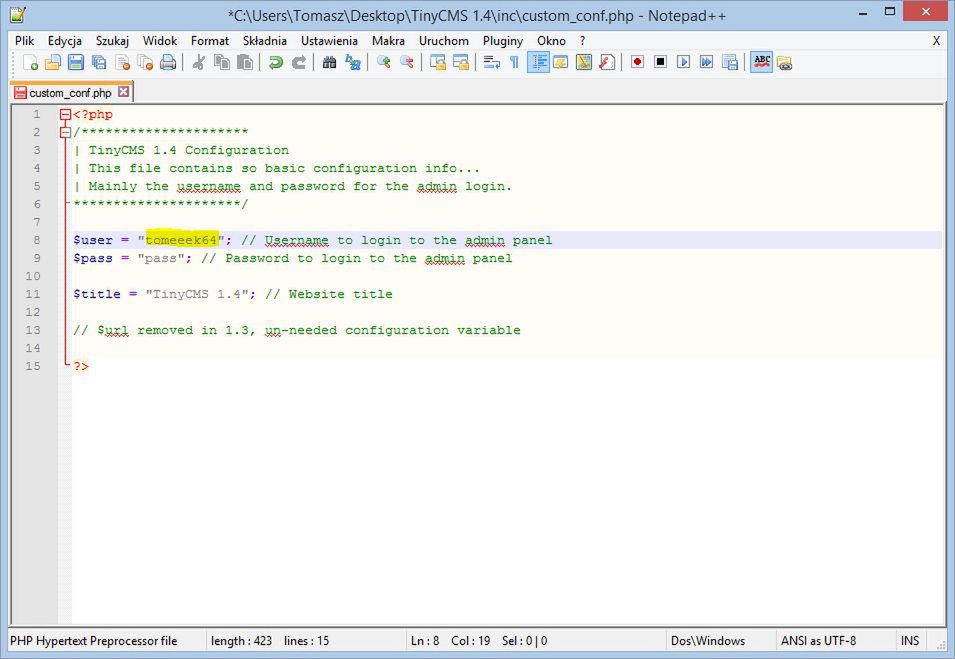This screenshot has height=659, width=955.
Task: Click the Copy toolbar icon
Action: point(222,62)
